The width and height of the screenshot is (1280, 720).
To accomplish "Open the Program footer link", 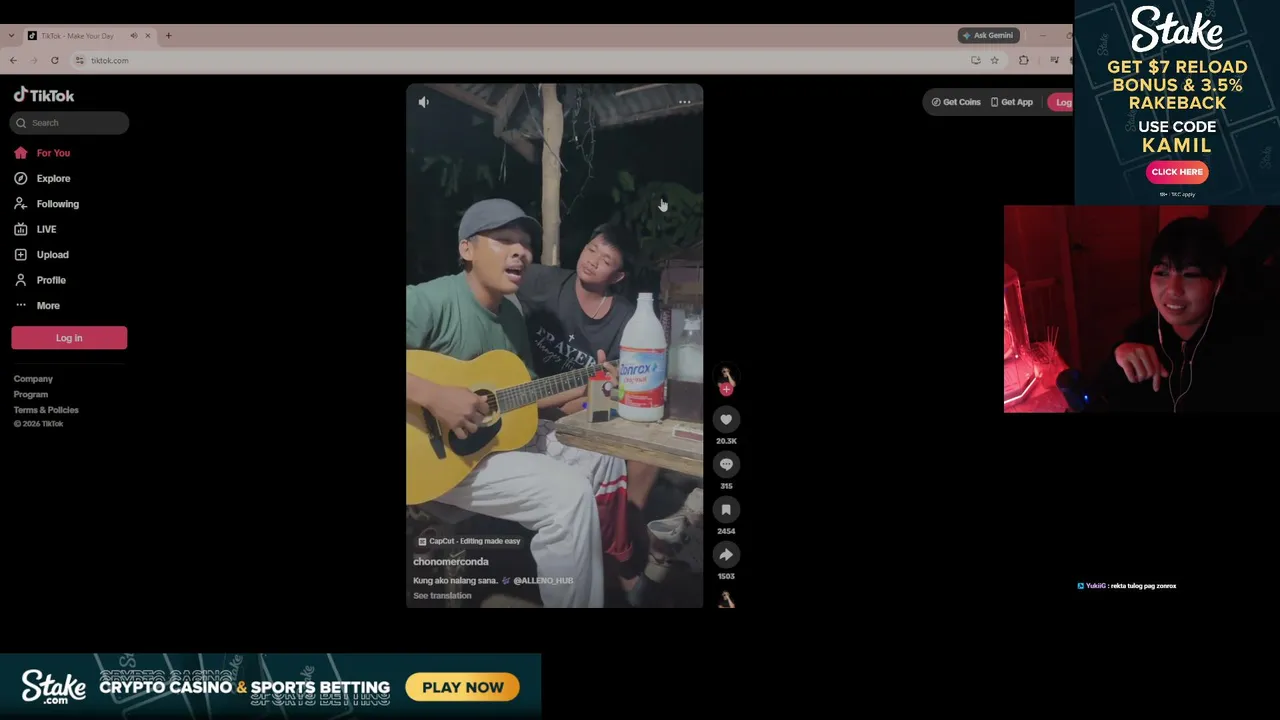I will click(x=31, y=394).
